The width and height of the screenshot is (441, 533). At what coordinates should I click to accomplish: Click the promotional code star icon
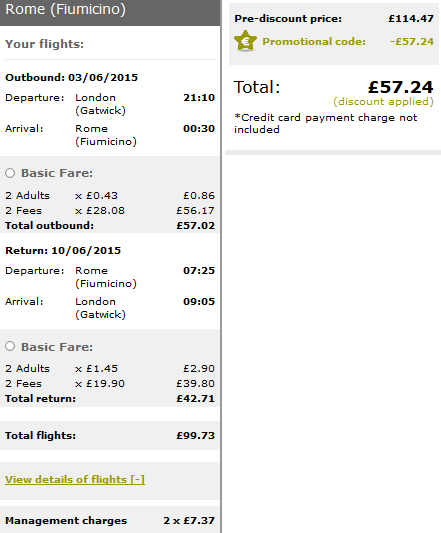click(245, 41)
